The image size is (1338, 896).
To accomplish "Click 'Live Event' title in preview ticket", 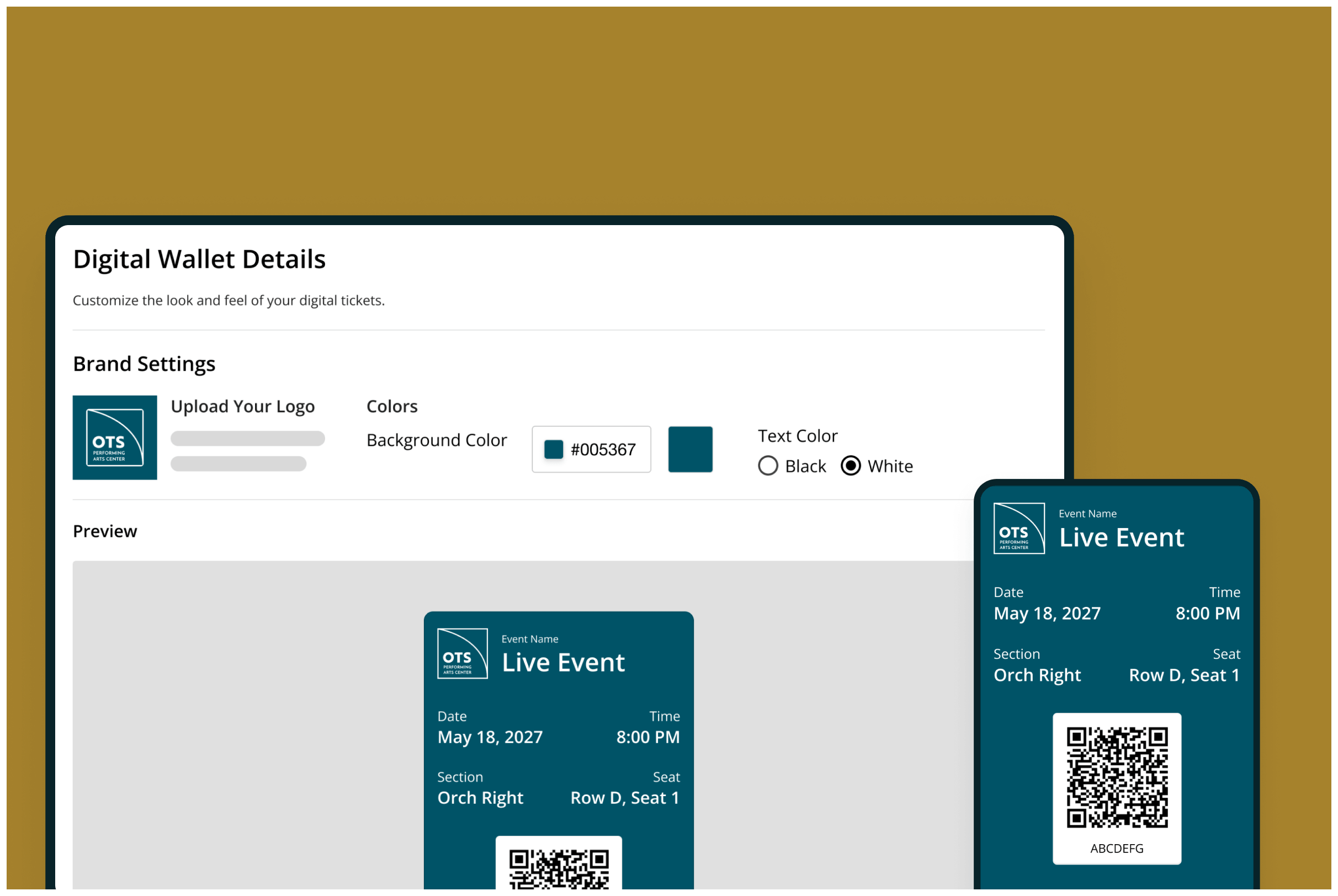I will (563, 662).
